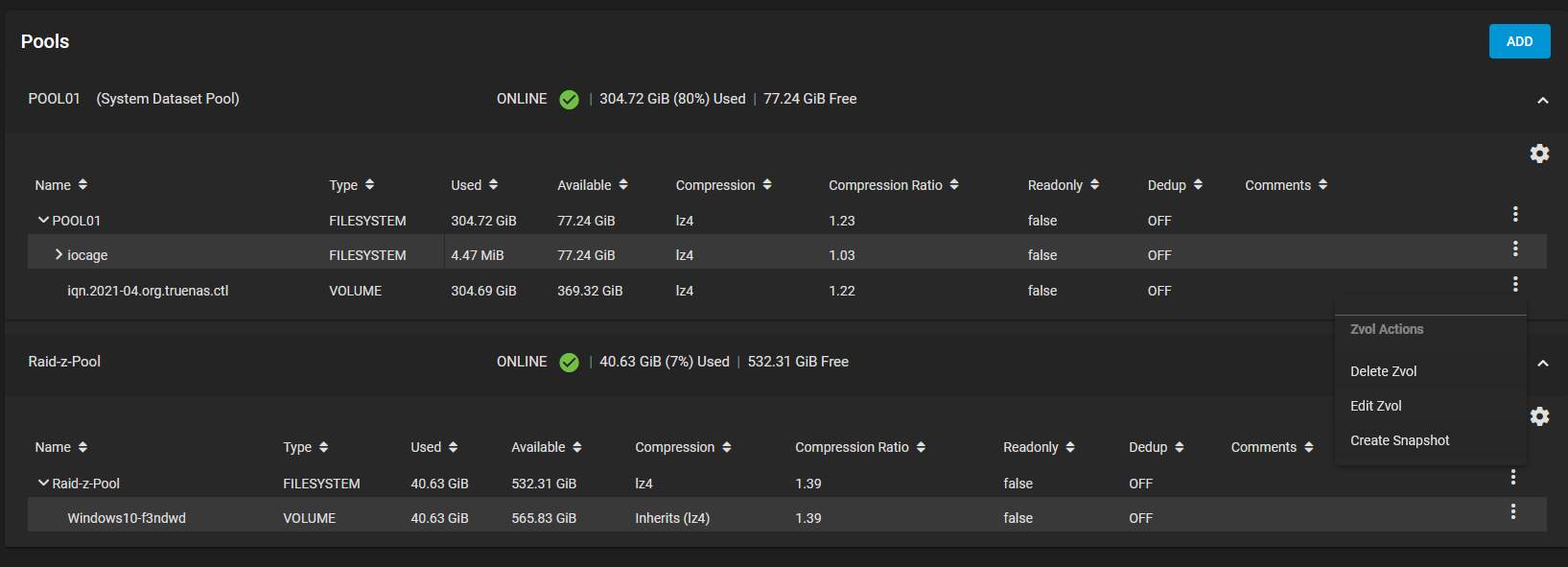Collapse the POOL01 pool panel chevron
The image size is (1568, 567).
click(1543, 100)
